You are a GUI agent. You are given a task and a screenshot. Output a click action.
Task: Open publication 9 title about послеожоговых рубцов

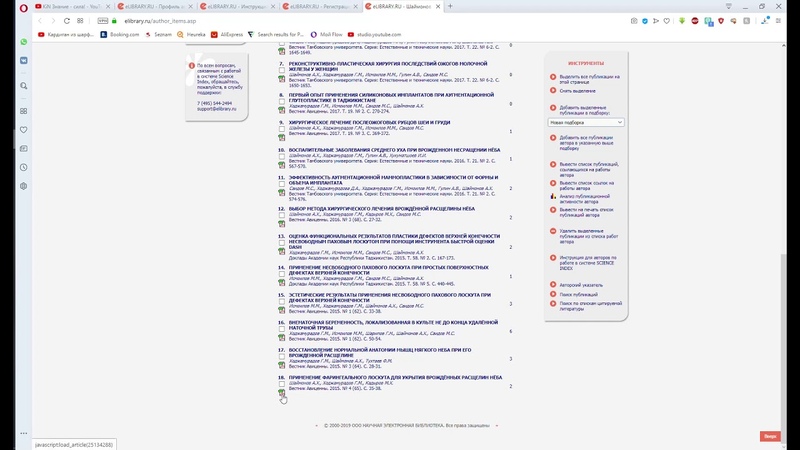click(x=369, y=122)
